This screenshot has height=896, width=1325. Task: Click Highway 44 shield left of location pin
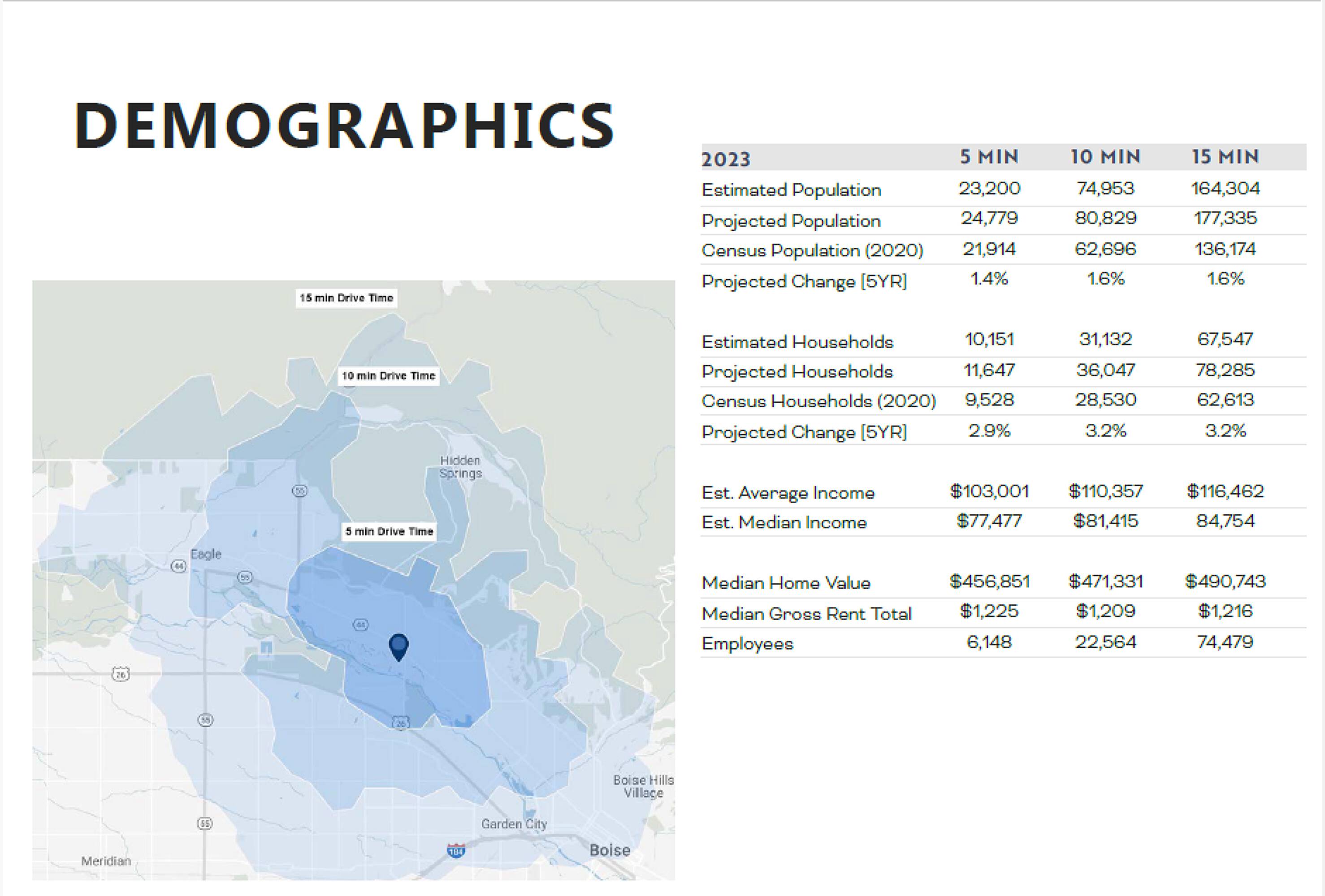(361, 625)
